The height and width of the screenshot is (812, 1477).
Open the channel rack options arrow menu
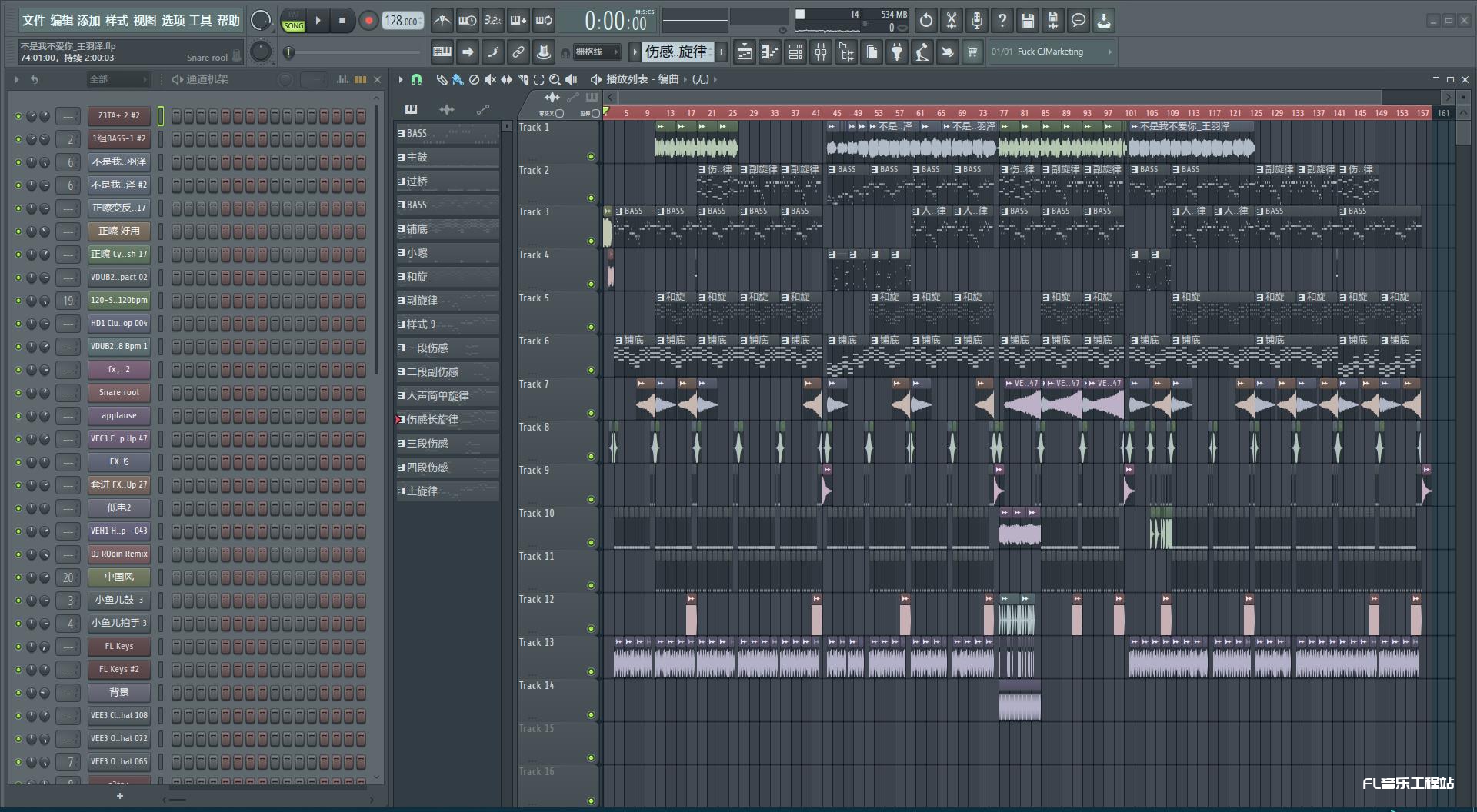pyautogui.click(x=17, y=79)
